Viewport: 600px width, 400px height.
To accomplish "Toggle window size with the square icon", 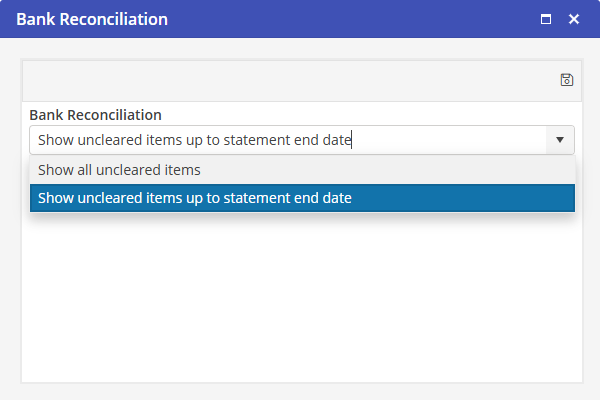I will [546, 19].
